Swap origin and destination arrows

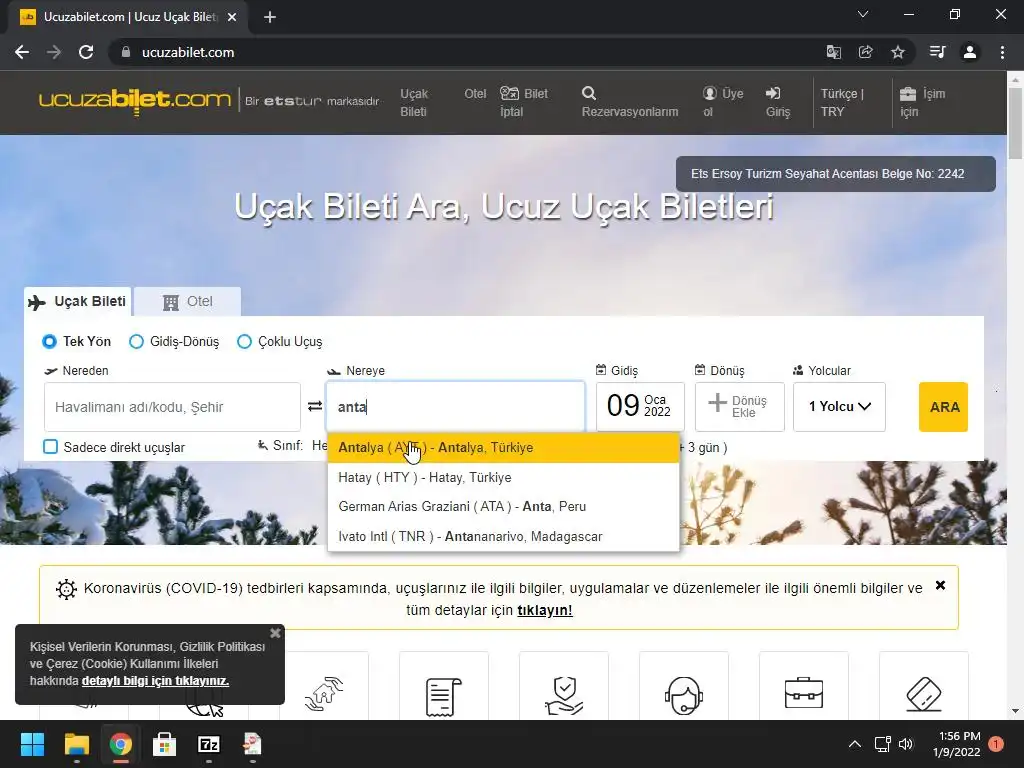pos(315,406)
